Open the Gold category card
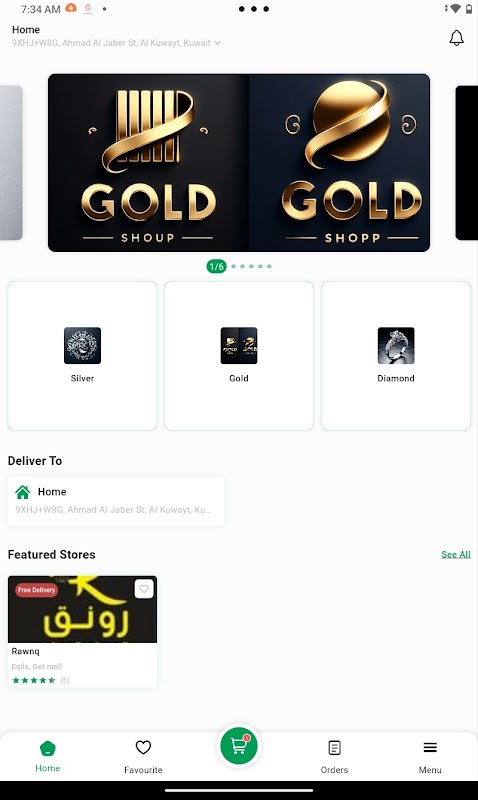Image resolution: width=478 pixels, height=800 pixels. point(239,356)
